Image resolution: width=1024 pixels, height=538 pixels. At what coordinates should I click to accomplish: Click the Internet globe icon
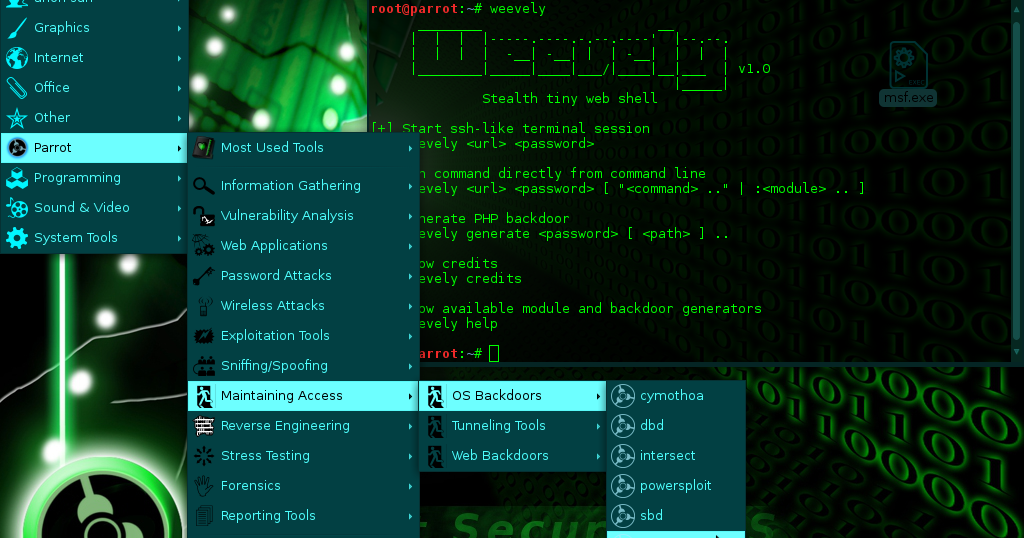pyautogui.click(x=17, y=57)
